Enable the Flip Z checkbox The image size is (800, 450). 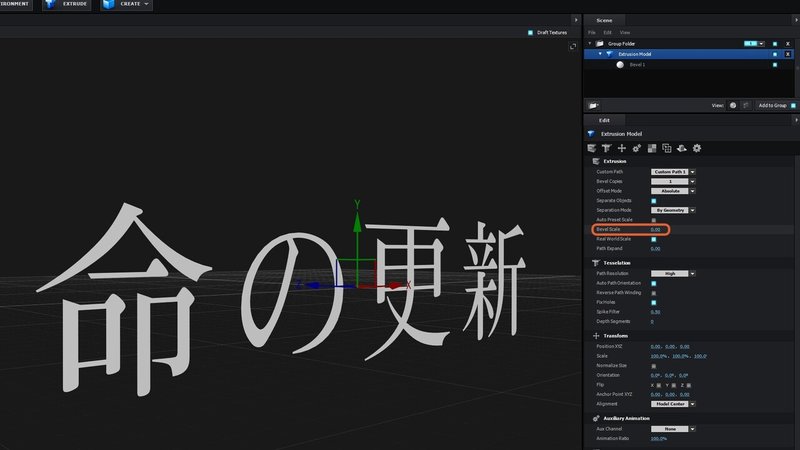tap(689, 385)
